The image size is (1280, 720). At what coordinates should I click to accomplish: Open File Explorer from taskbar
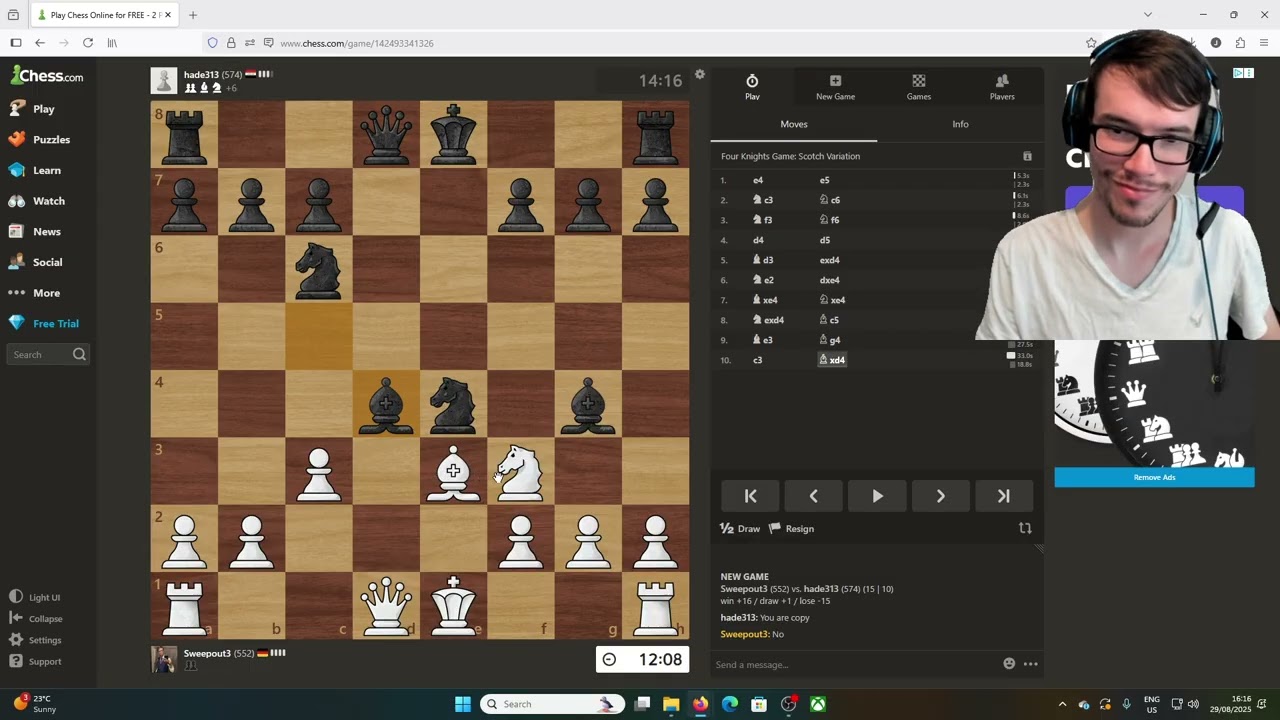(x=671, y=704)
